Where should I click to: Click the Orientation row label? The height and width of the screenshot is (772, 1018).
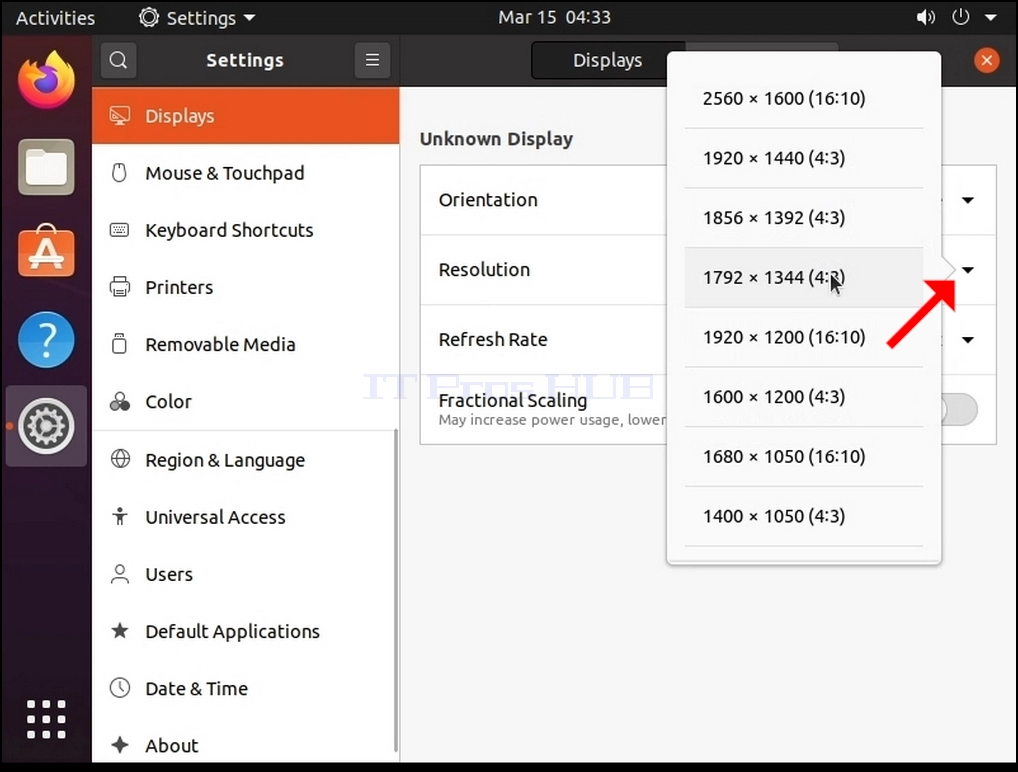click(488, 200)
